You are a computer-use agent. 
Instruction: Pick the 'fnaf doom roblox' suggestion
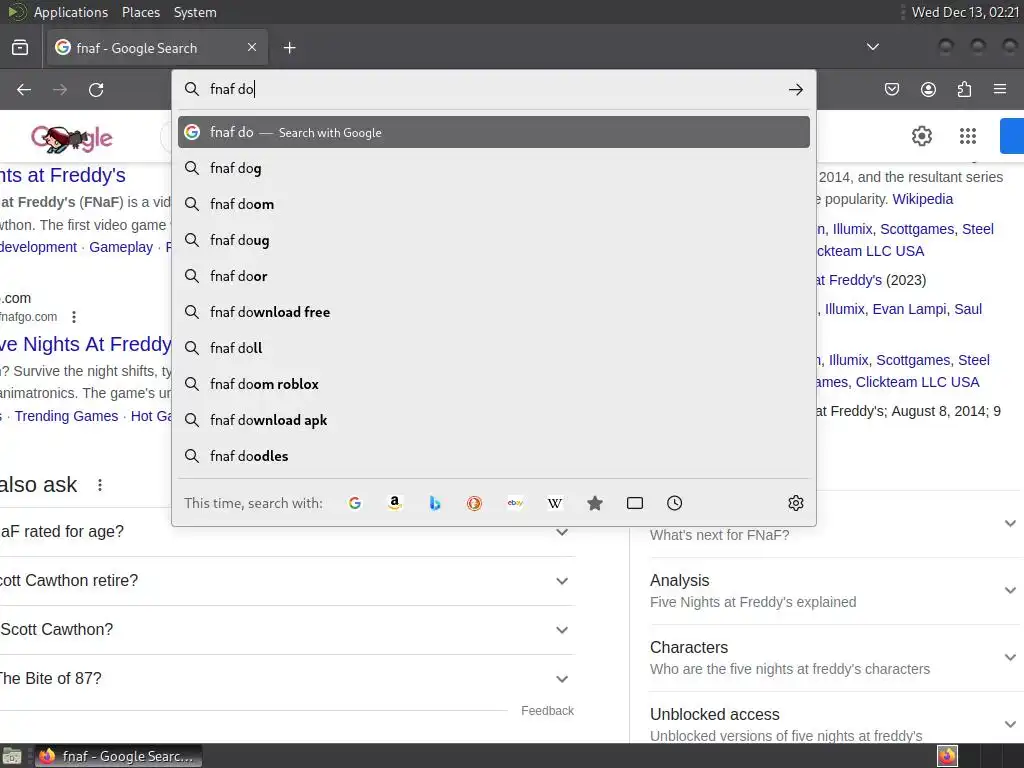pos(494,384)
